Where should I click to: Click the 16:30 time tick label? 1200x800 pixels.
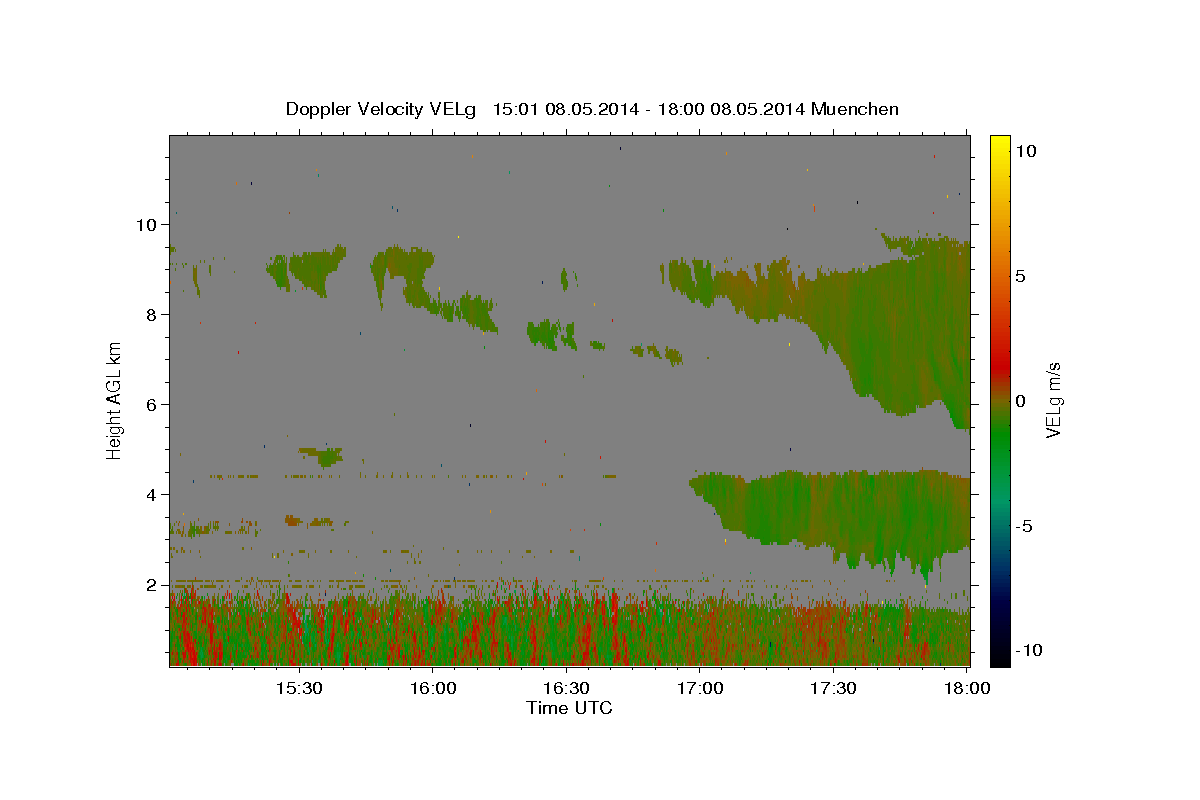[566, 689]
